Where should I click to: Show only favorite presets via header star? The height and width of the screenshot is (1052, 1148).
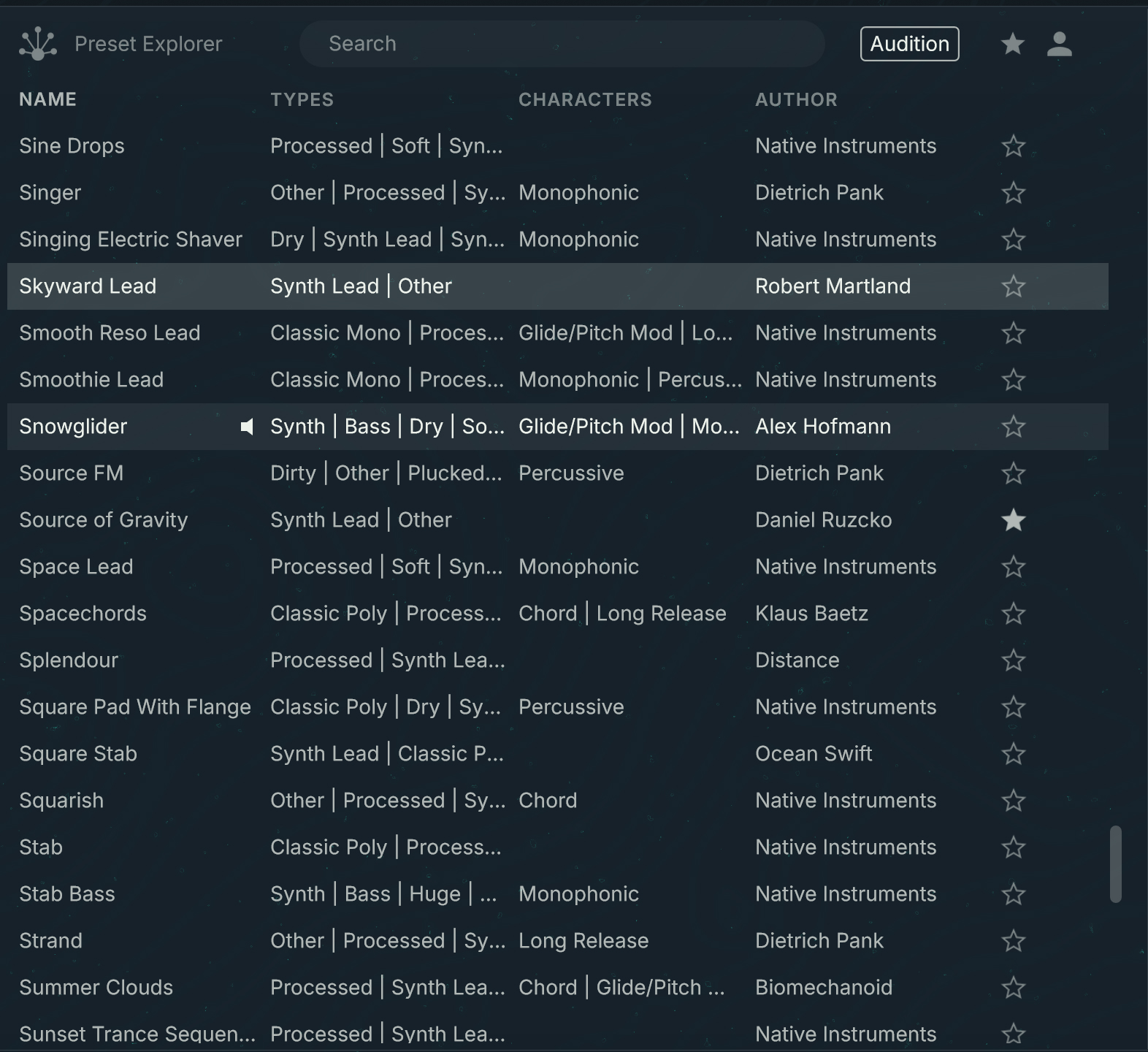tap(1012, 44)
